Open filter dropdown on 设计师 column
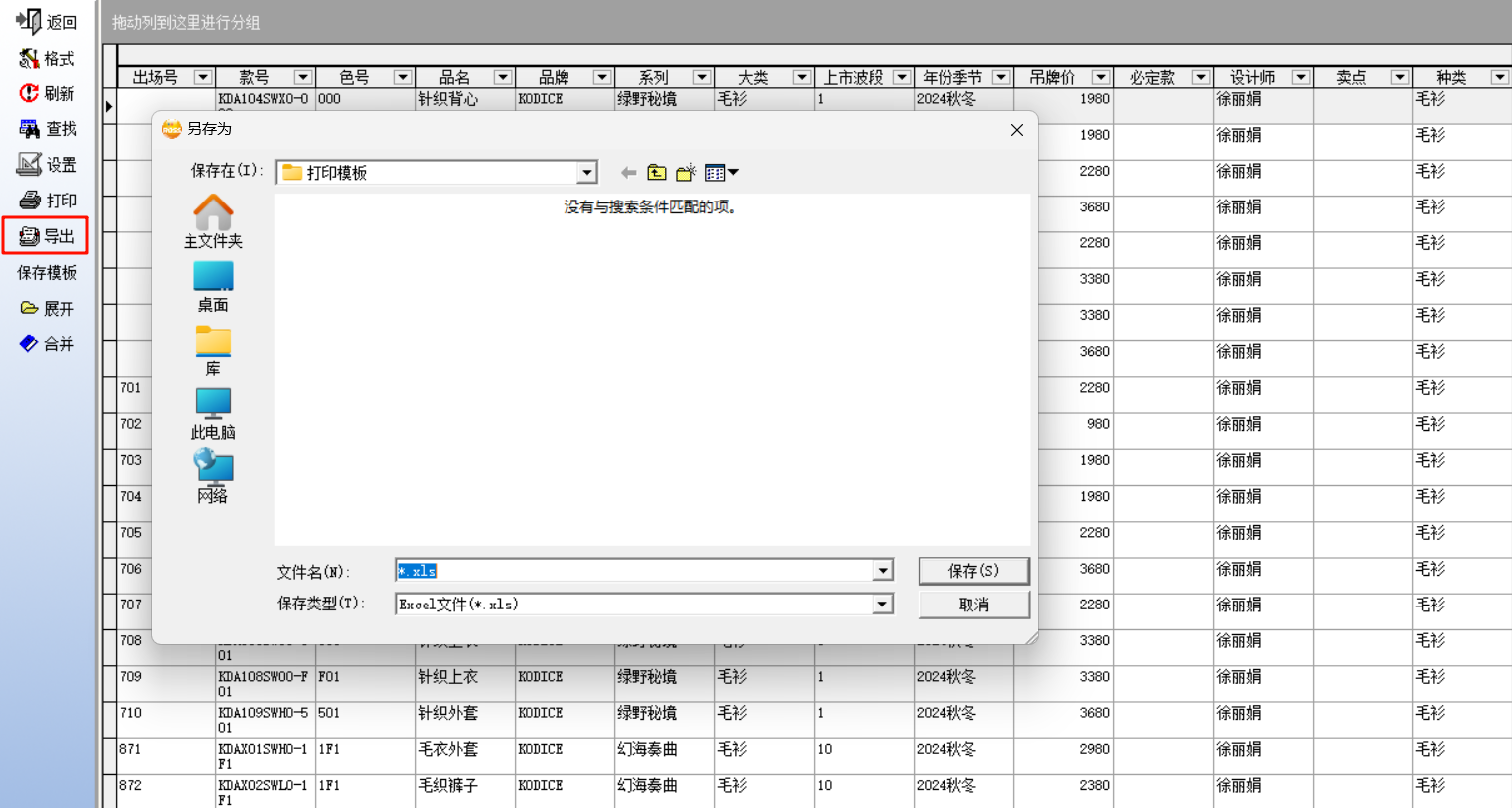This screenshot has width=1512, height=808. [x=1301, y=77]
